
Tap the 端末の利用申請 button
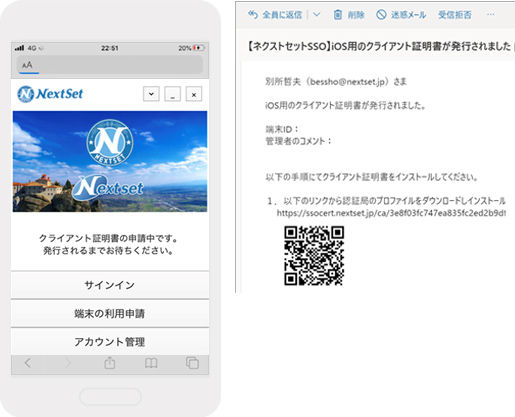[x=110, y=313]
